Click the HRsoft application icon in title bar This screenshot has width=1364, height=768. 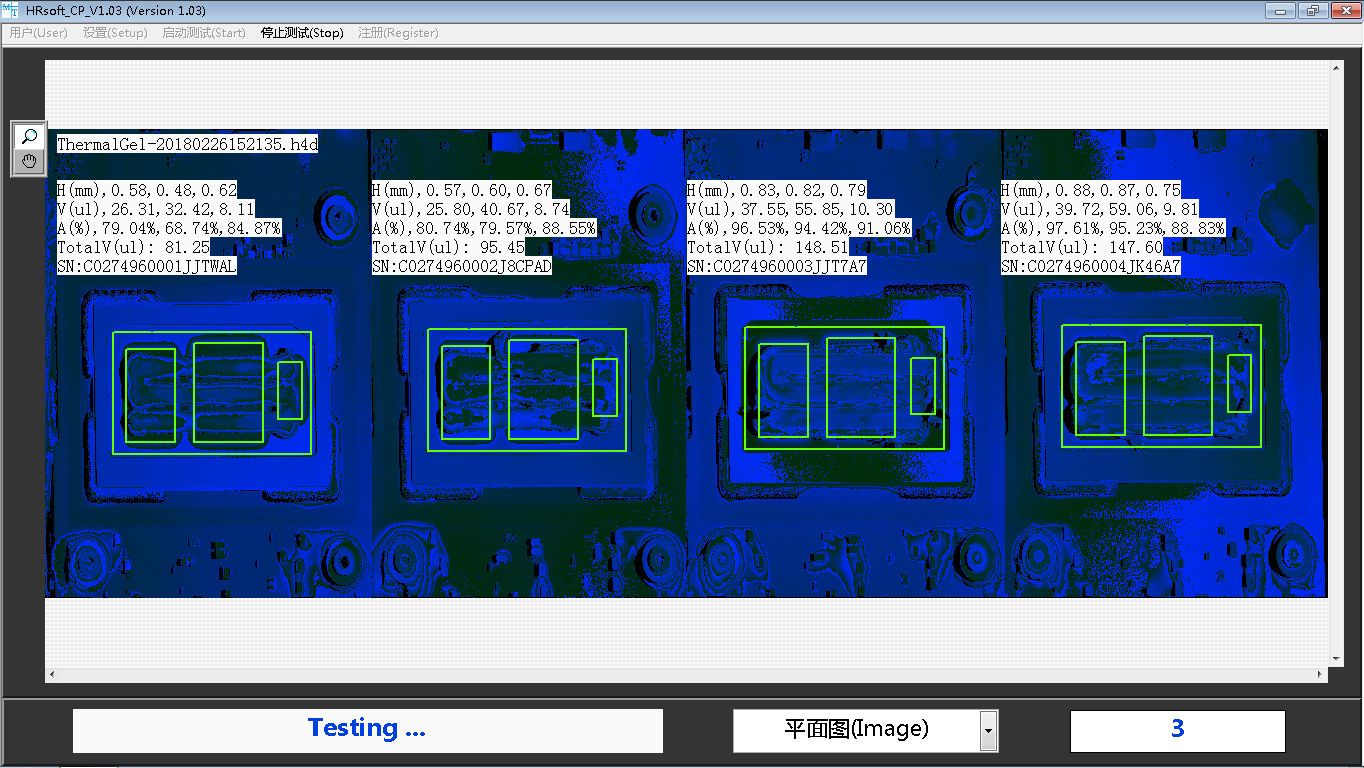click(11, 10)
